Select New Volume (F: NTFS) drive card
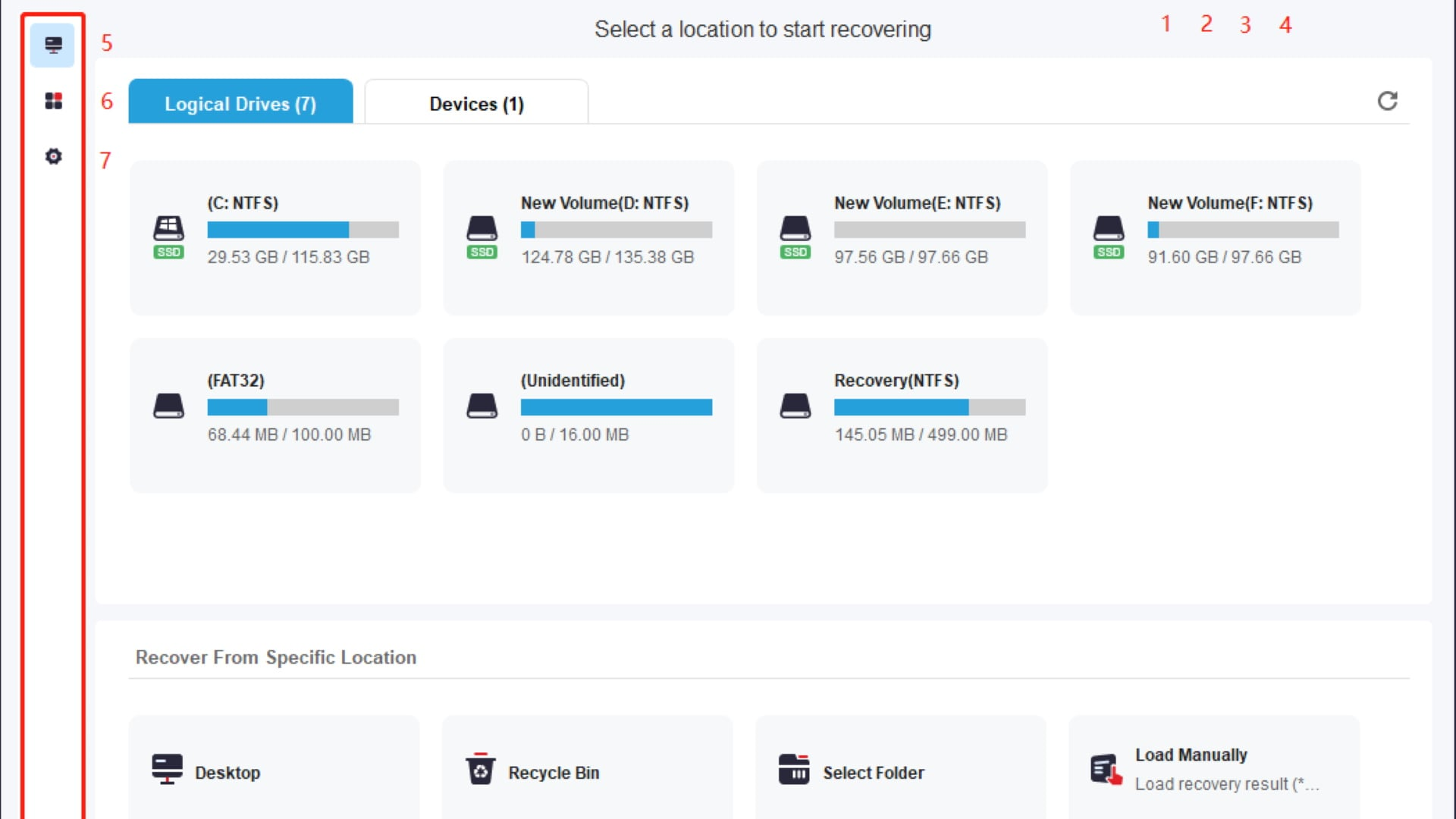This screenshot has height=819, width=1456. pos(1215,237)
